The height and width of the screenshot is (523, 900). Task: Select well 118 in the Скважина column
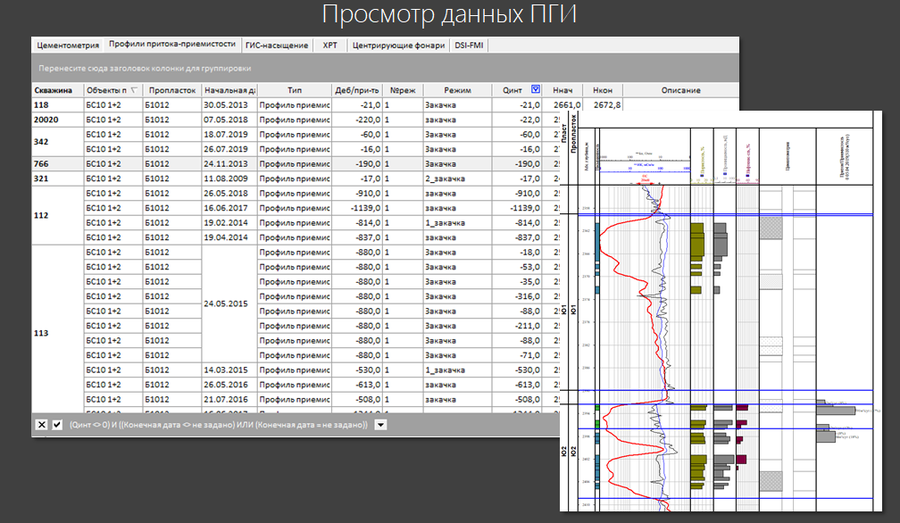57,105
